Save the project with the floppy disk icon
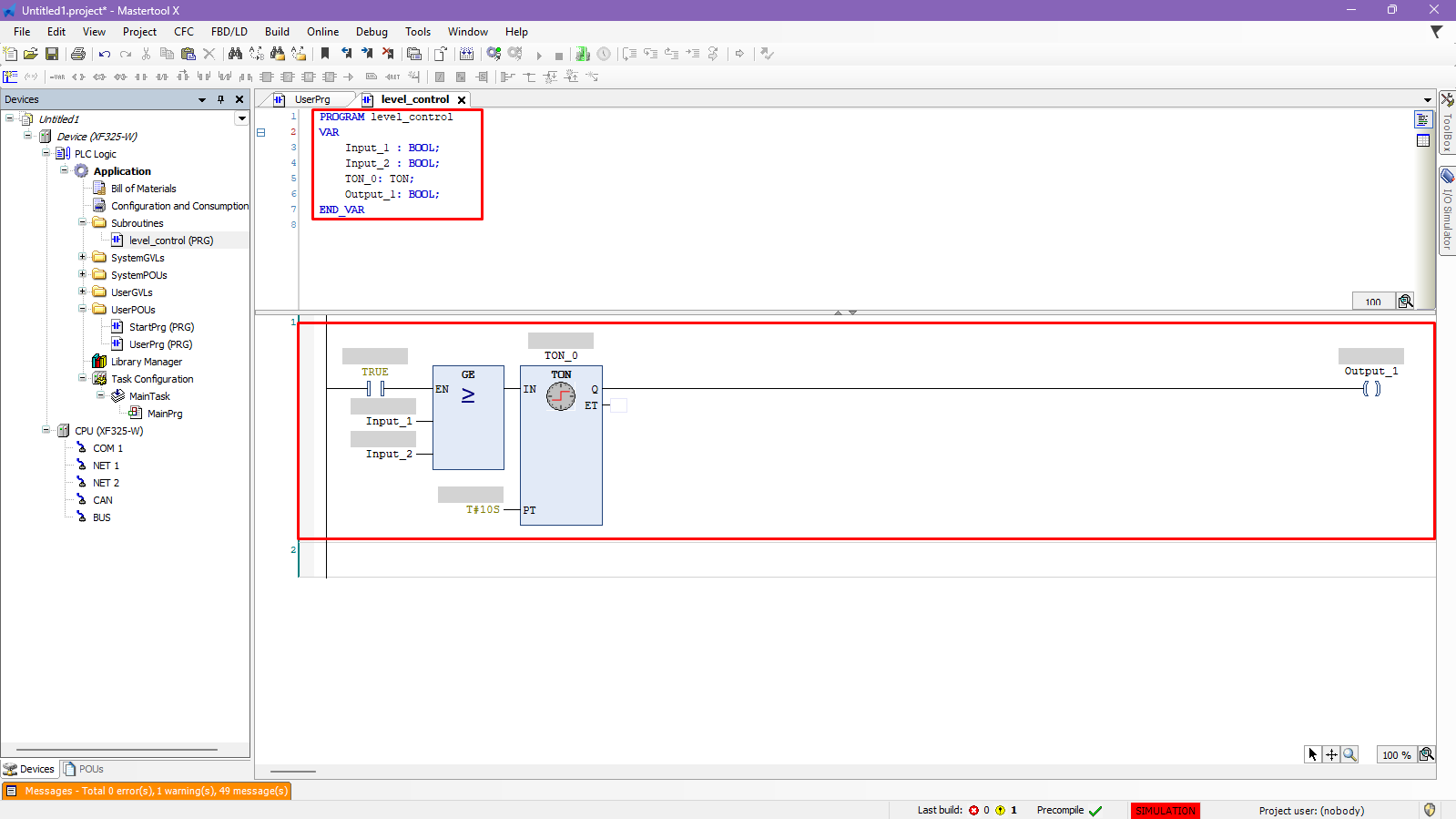The image size is (1456, 819). tap(52, 55)
